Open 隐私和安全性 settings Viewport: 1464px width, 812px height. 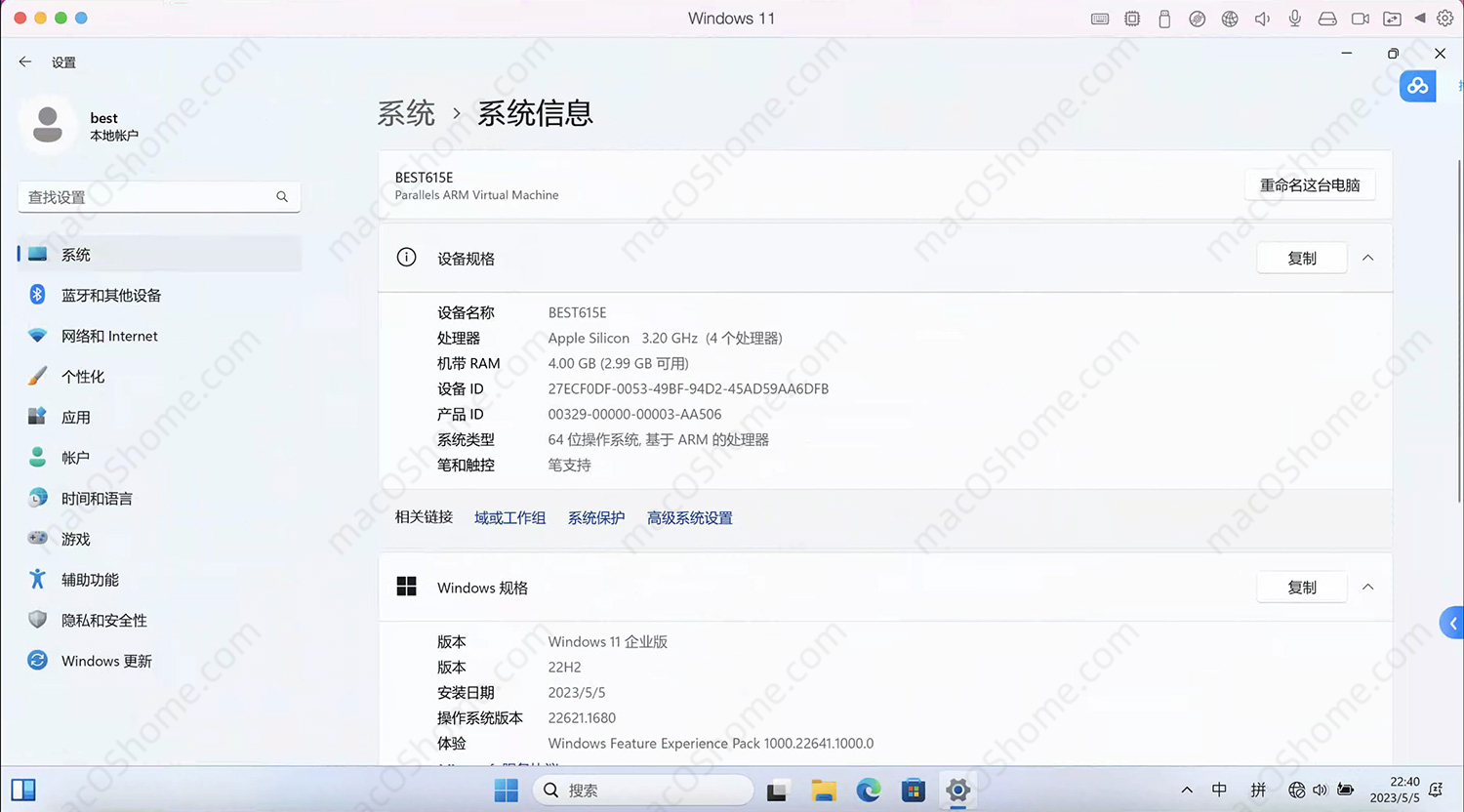pyautogui.click(x=160, y=620)
